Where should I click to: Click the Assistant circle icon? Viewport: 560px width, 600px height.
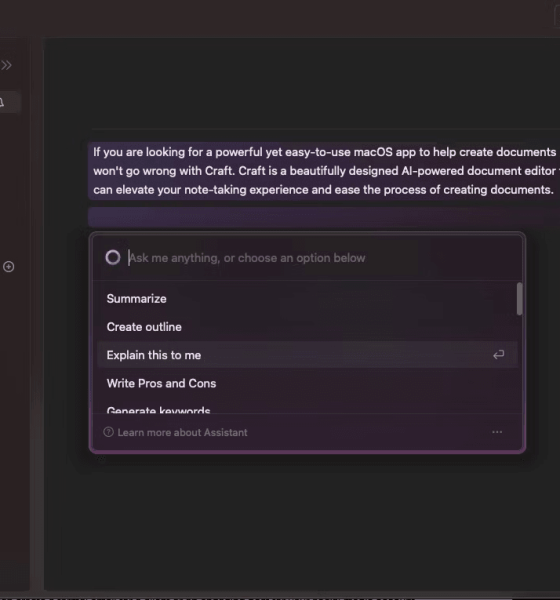click(x=113, y=258)
